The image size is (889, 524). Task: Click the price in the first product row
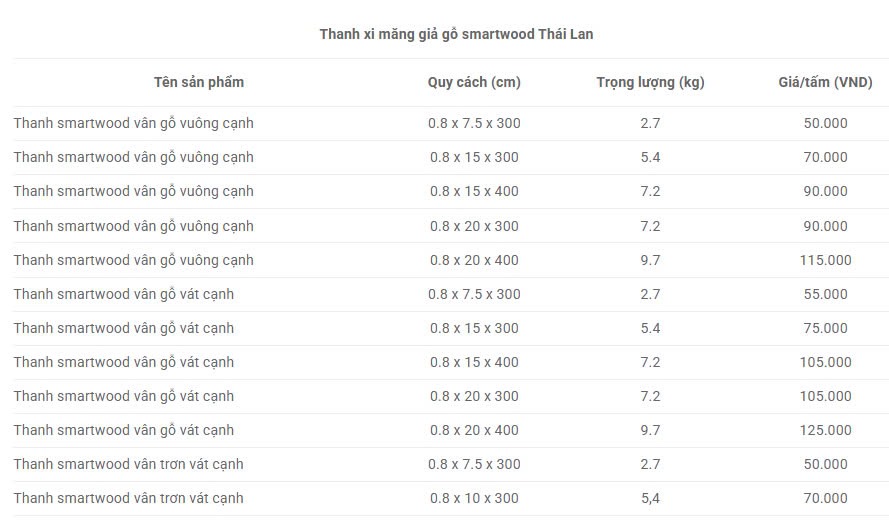point(825,123)
